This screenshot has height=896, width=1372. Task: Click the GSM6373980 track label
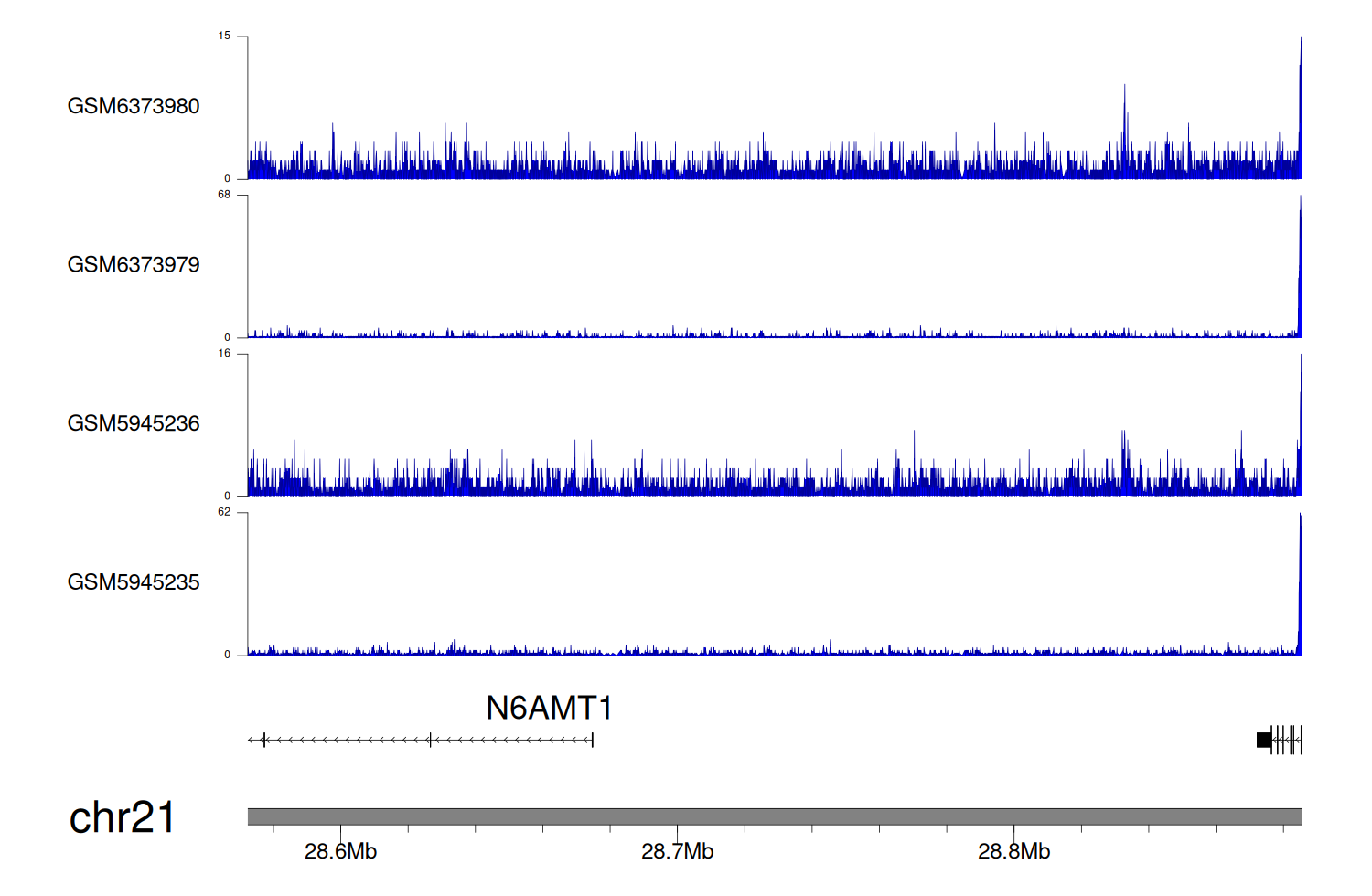click(134, 106)
